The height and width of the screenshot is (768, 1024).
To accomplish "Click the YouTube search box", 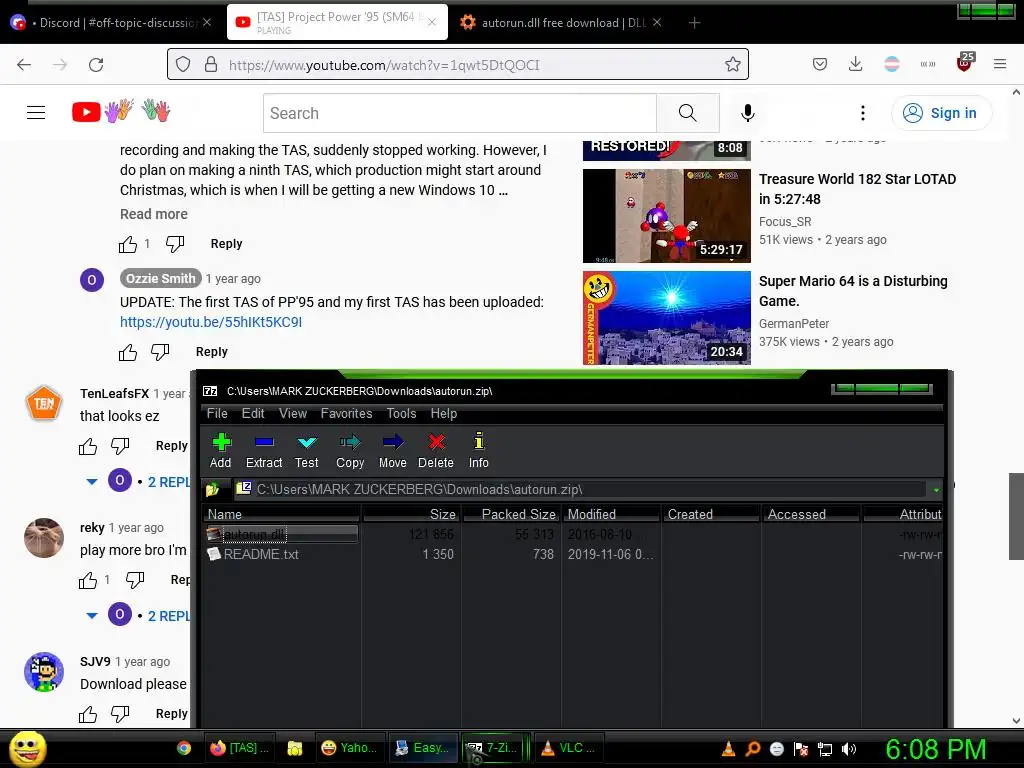I will [460, 113].
